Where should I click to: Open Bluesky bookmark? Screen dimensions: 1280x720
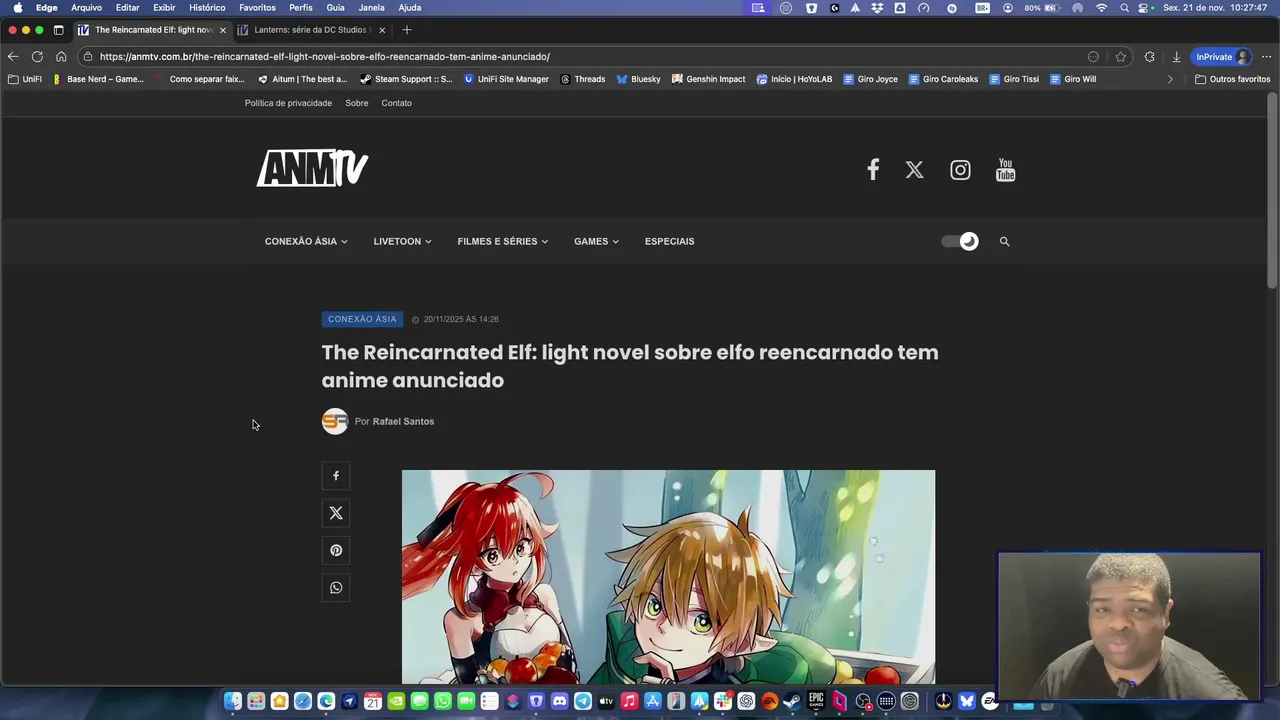(638, 79)
